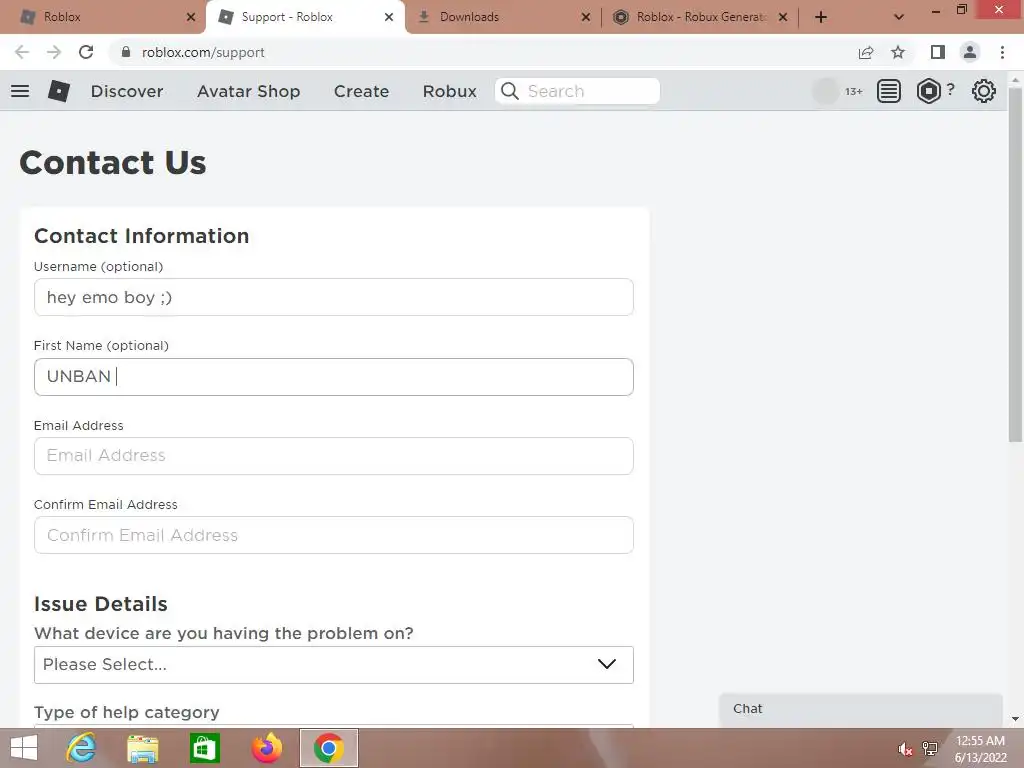Click the Username input field
This screenshot has height=768, width=1024.
click(x=334, y=297)
